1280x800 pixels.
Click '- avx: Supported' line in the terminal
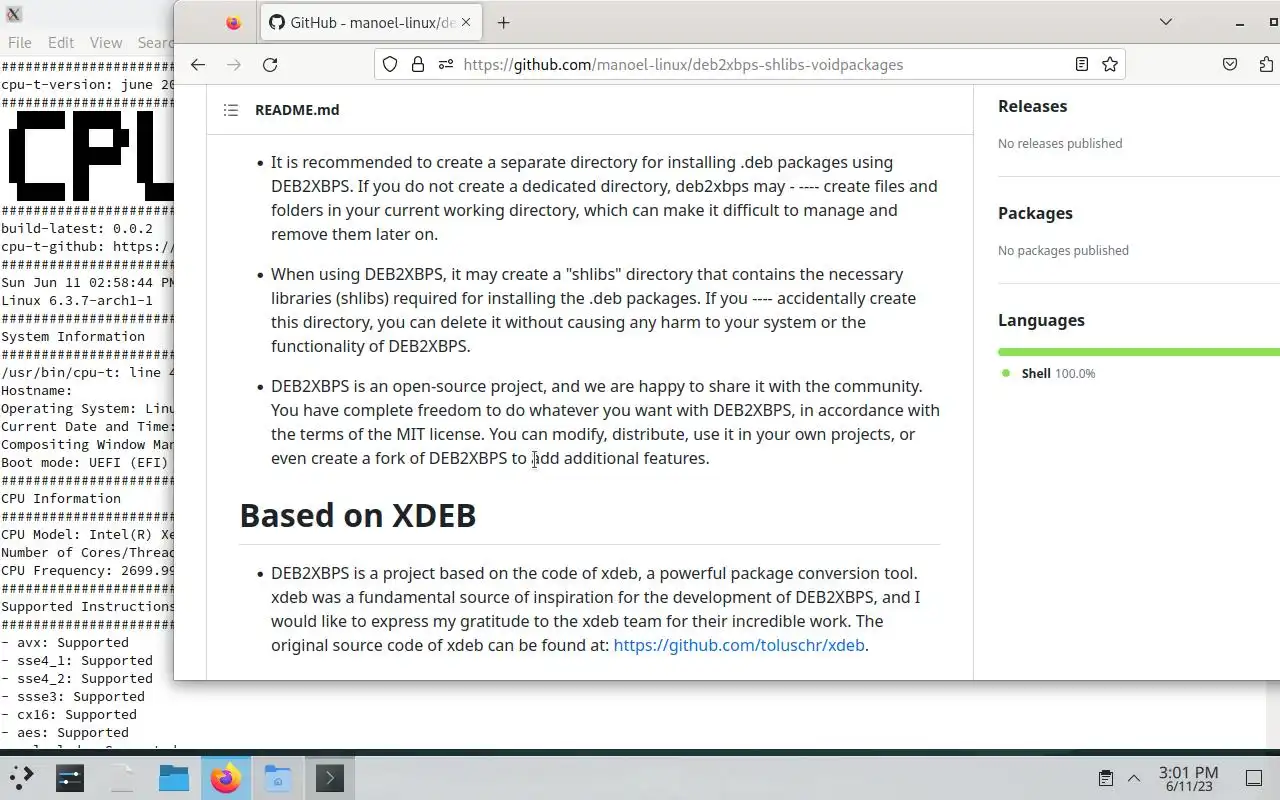point(65,643)
